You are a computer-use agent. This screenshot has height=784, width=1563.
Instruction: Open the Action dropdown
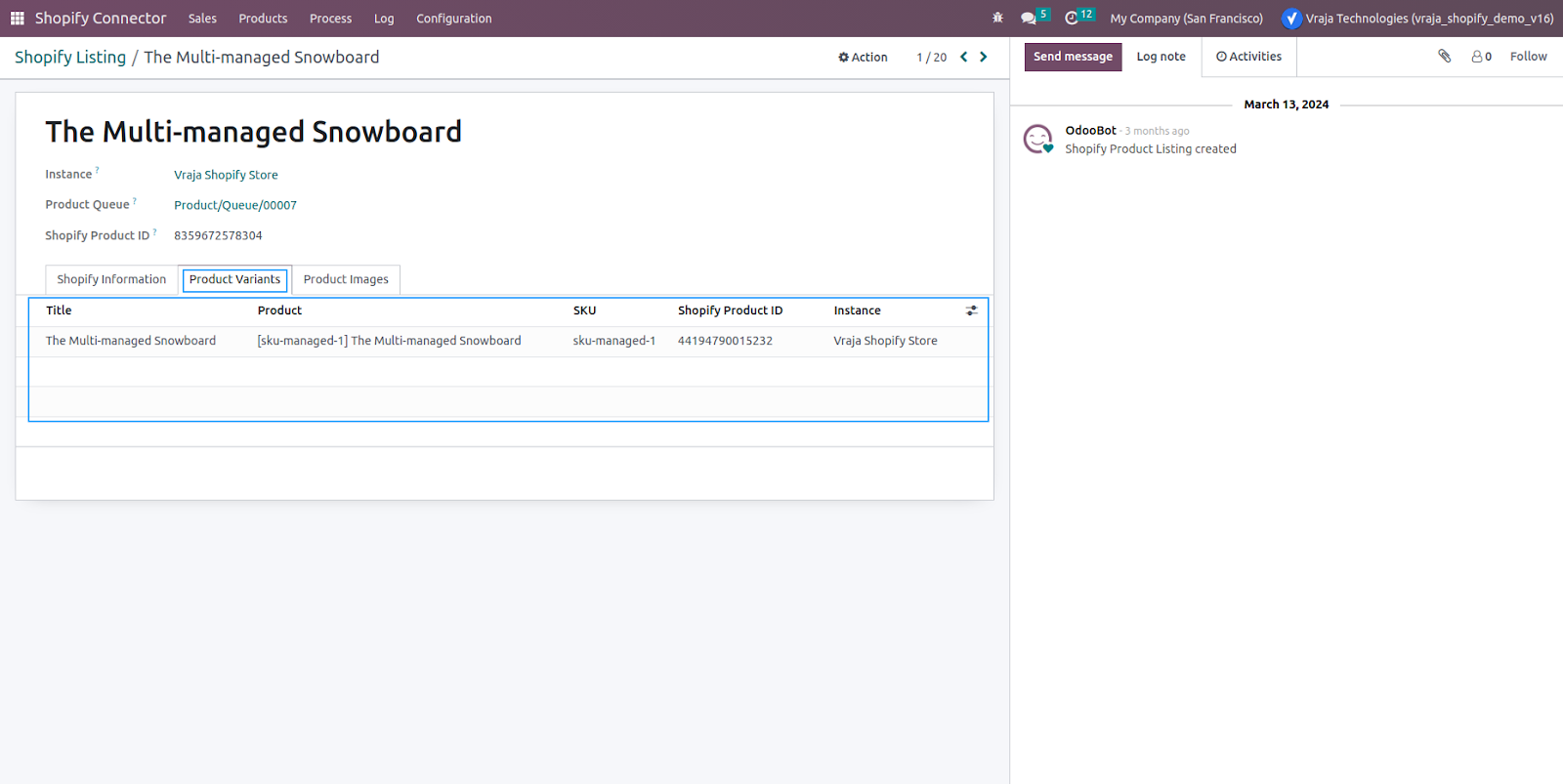pos(863,58)
